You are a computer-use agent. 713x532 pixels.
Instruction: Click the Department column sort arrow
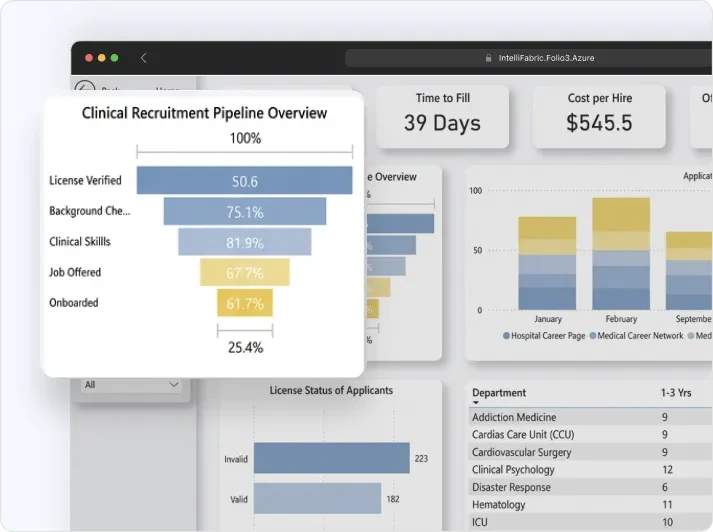(x=476, y=402)
